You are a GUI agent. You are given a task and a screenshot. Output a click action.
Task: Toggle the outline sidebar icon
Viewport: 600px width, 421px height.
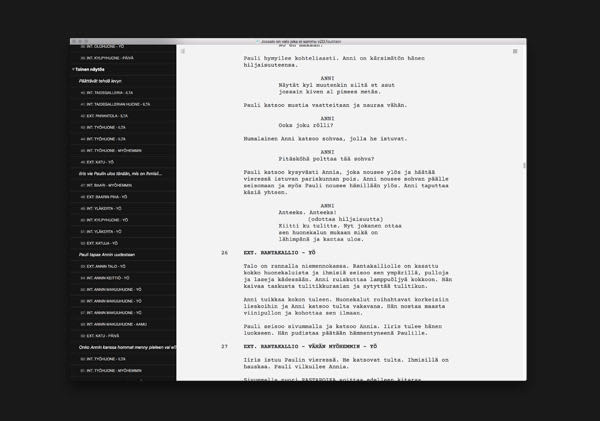(182, 49)
